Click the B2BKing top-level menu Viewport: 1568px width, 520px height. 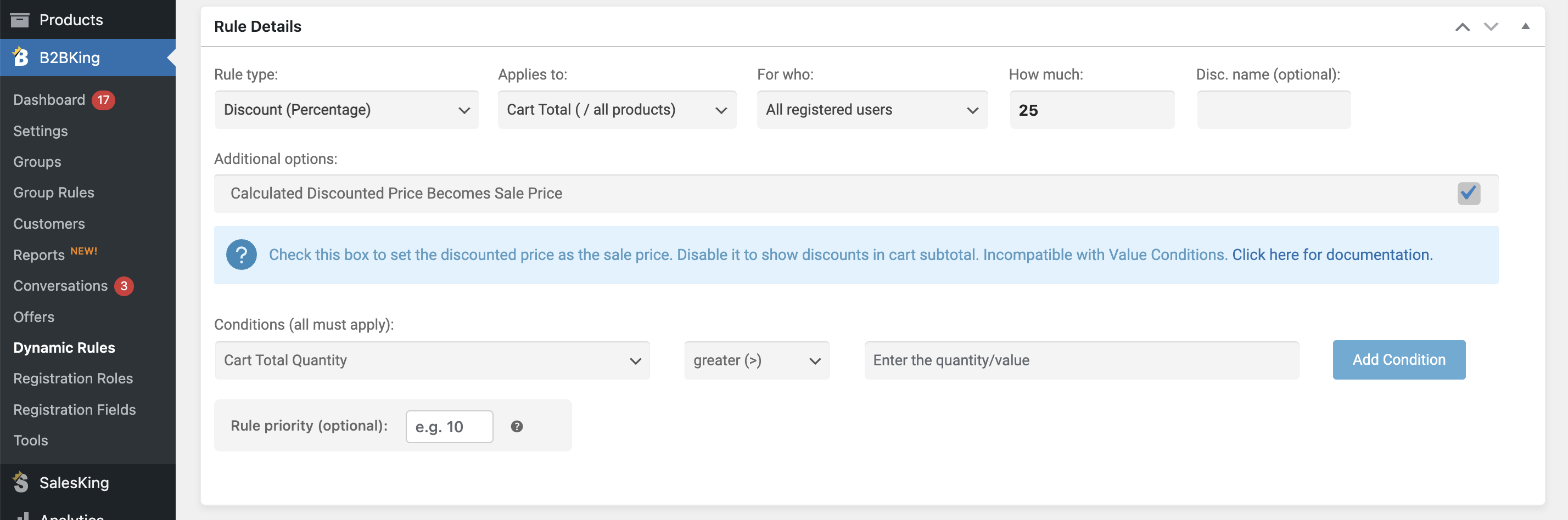(88, 57)
